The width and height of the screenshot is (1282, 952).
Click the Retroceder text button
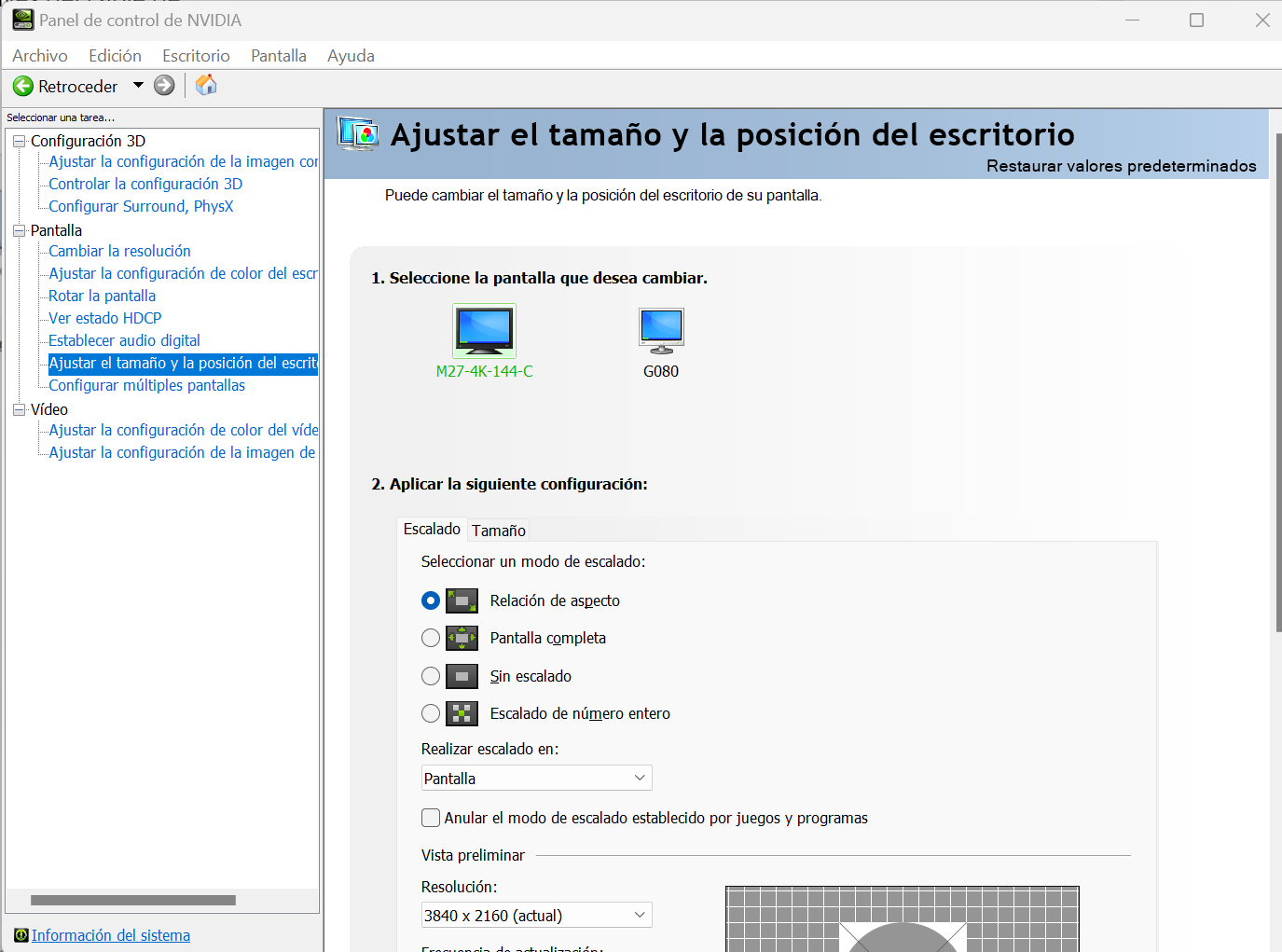click(x=78, y=86)
